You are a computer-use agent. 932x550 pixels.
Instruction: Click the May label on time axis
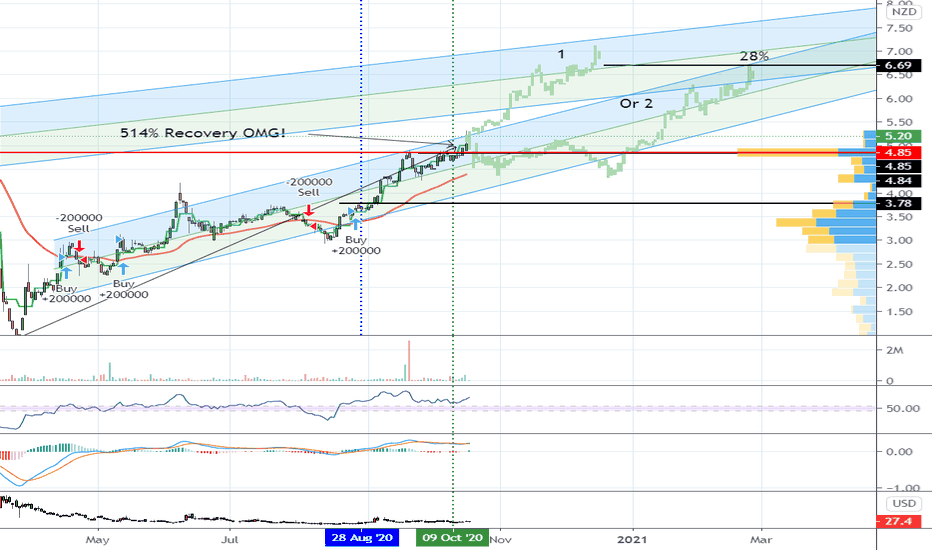coord(97,540)
